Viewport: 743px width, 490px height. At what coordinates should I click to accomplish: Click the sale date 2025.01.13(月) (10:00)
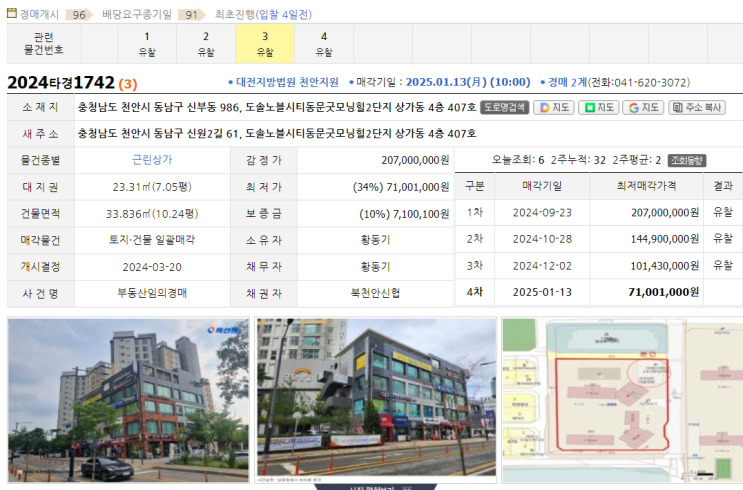(468, 82)
